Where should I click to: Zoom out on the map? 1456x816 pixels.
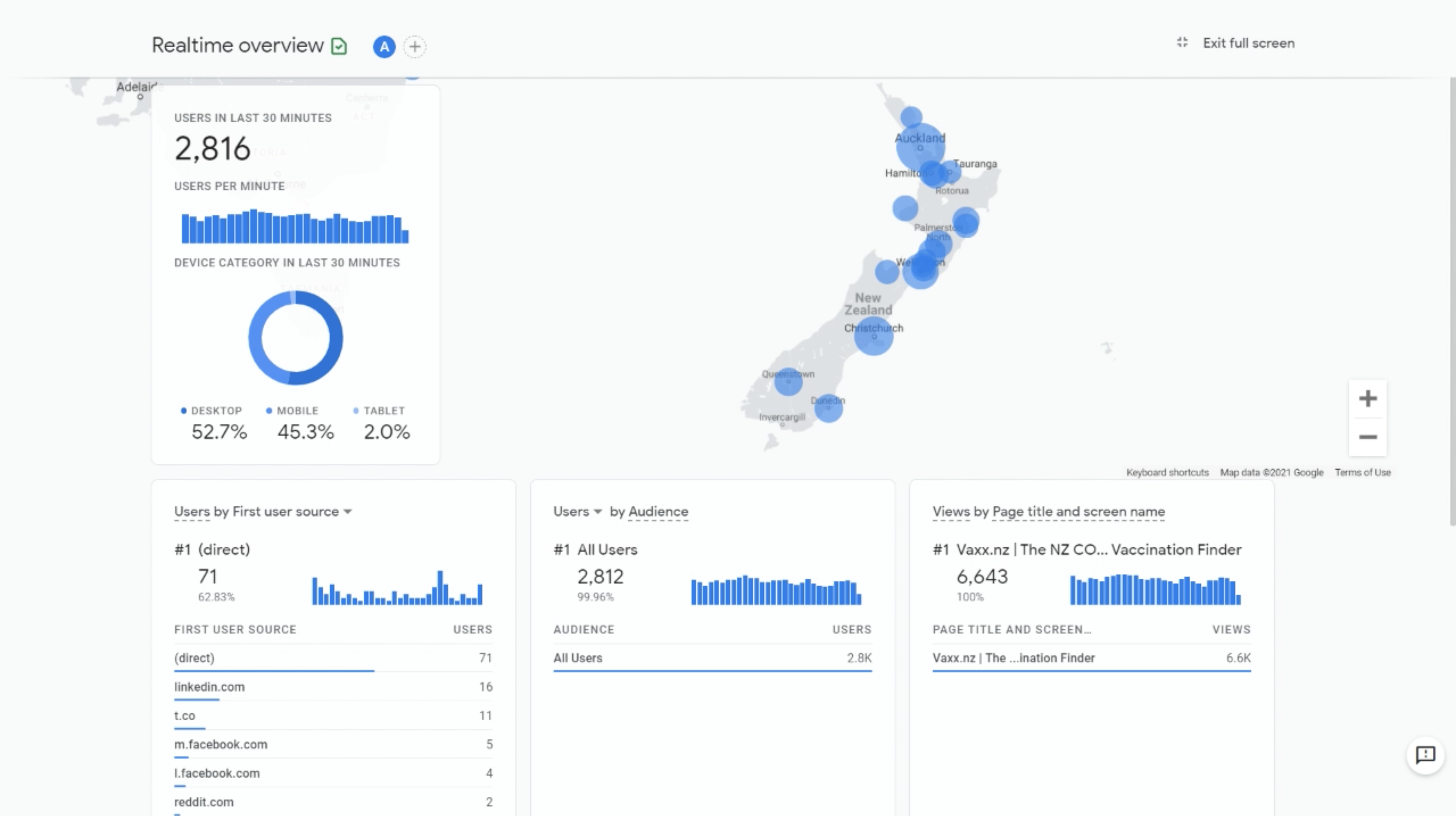pyautogui.click(x=1367, y=437)
